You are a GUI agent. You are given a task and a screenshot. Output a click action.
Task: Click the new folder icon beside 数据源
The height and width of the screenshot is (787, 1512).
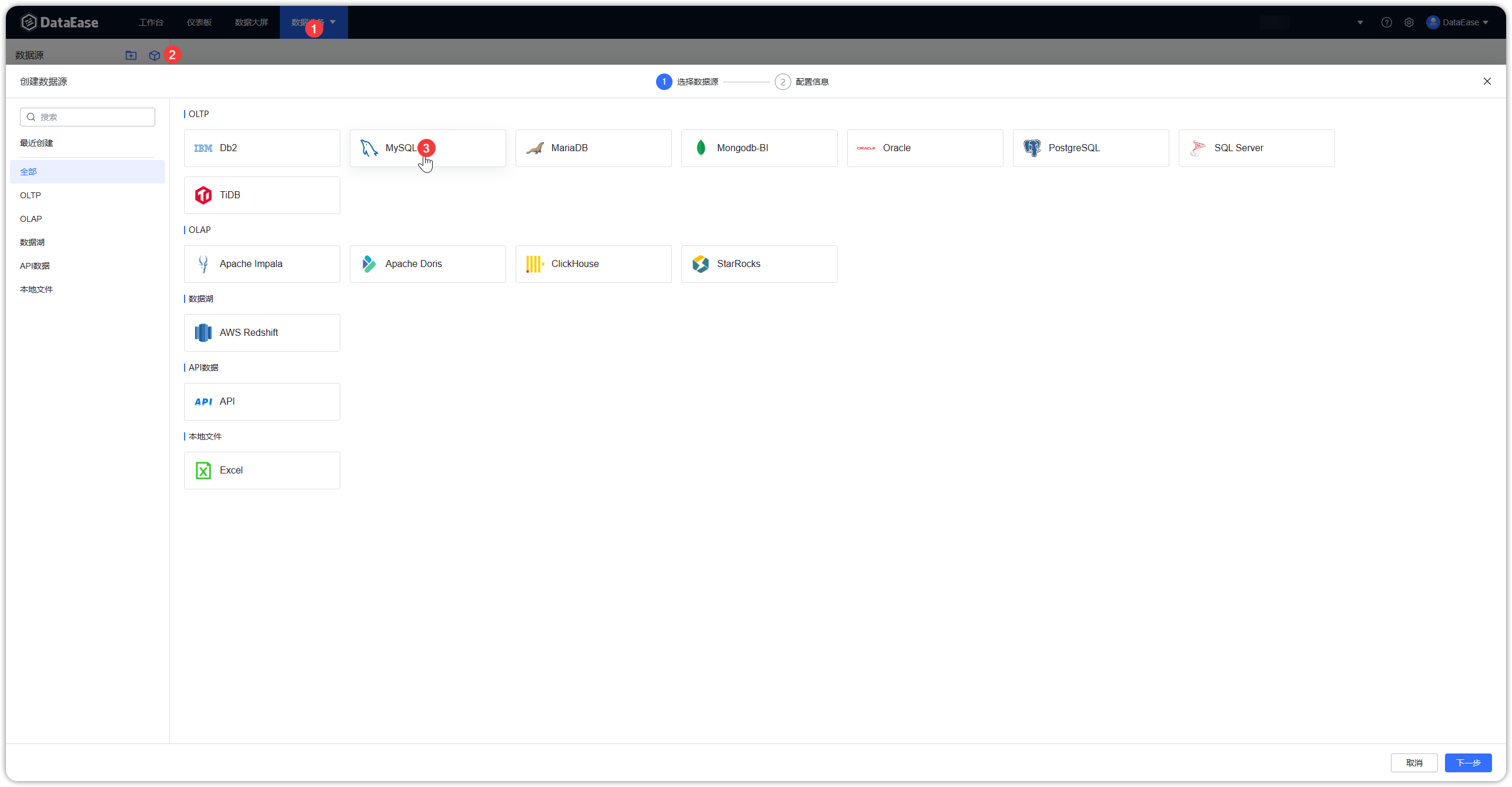pyautogui.click(x=131, y=55)
